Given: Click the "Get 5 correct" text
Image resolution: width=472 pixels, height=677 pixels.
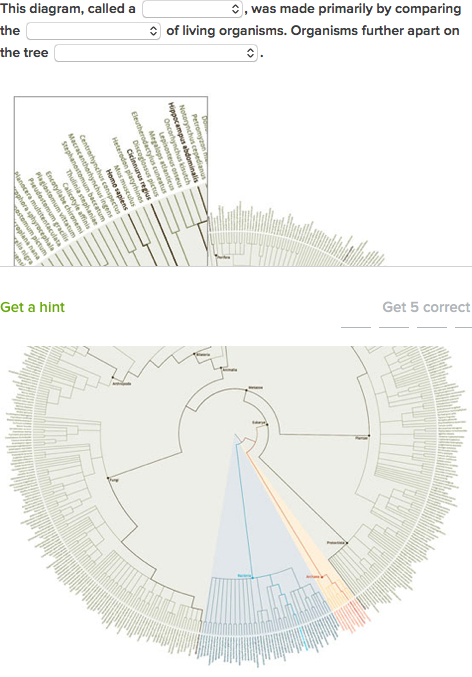Looking at the screenshot, I should (x=426, y=307).
